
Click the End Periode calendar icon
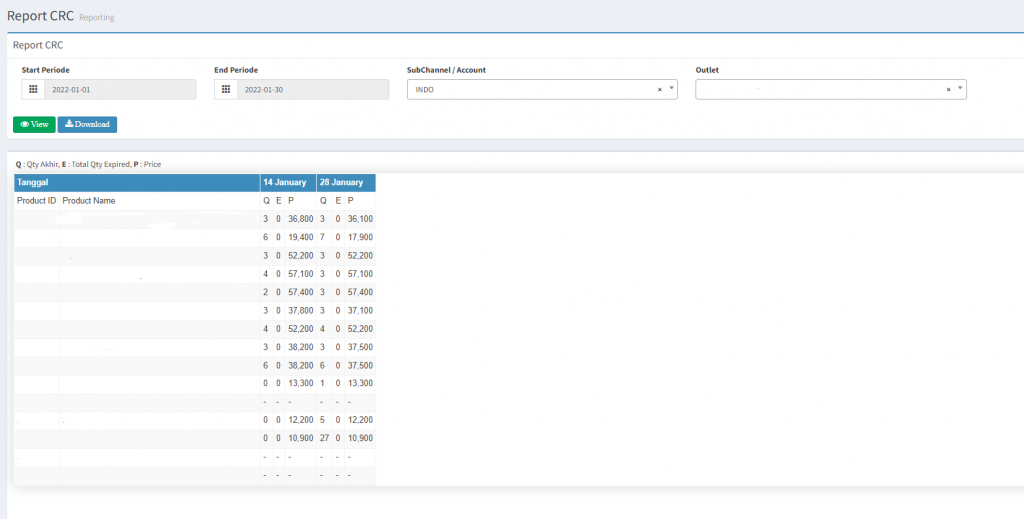(x=226, y=90)
